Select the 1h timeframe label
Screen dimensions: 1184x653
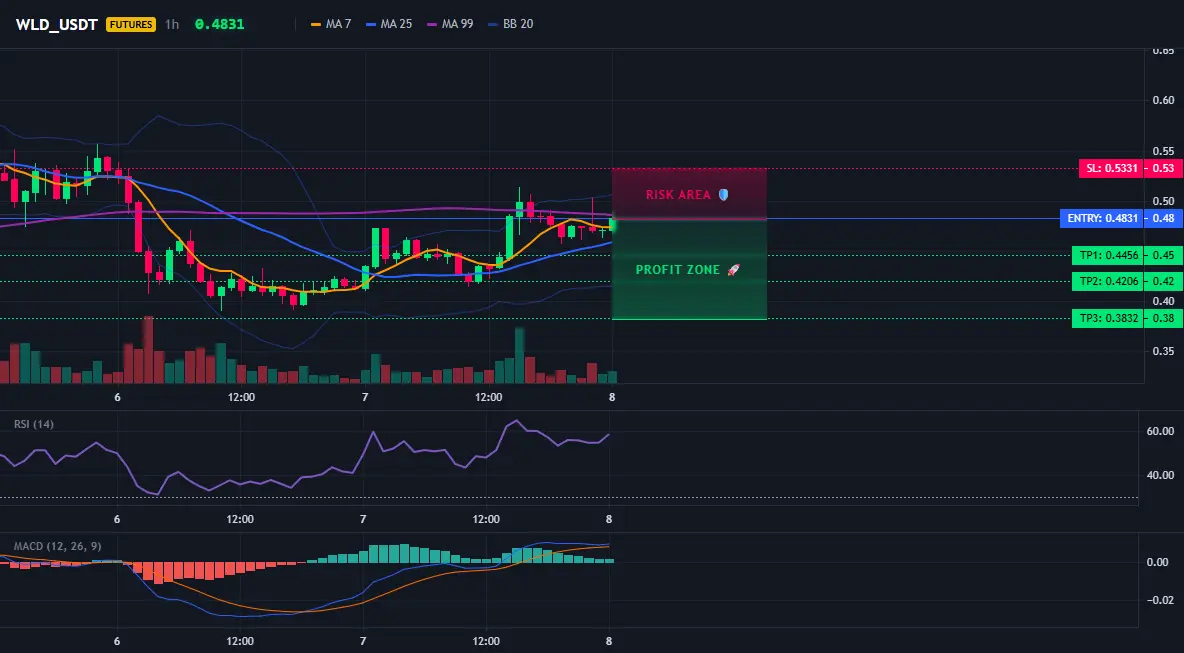(172, 24)
